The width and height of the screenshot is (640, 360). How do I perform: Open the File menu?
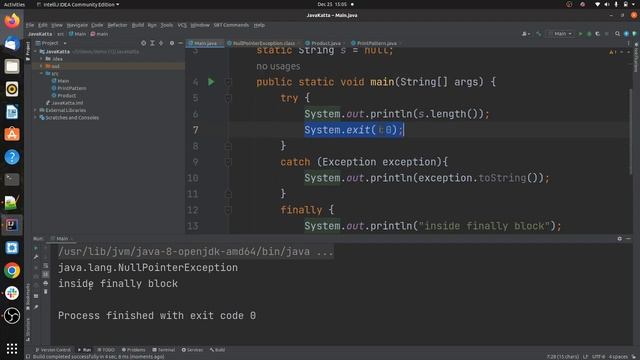(x=30, y=25)
